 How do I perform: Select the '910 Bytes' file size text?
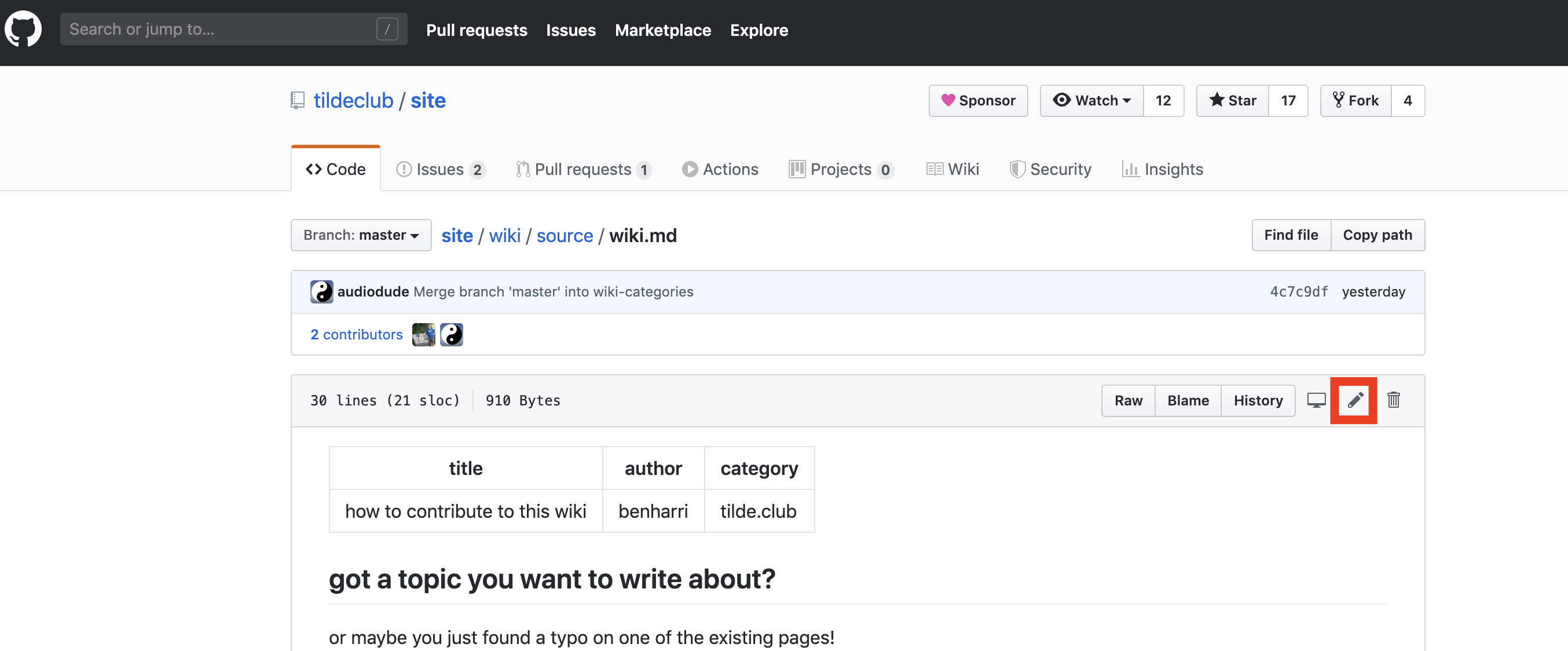click(523, 400)
